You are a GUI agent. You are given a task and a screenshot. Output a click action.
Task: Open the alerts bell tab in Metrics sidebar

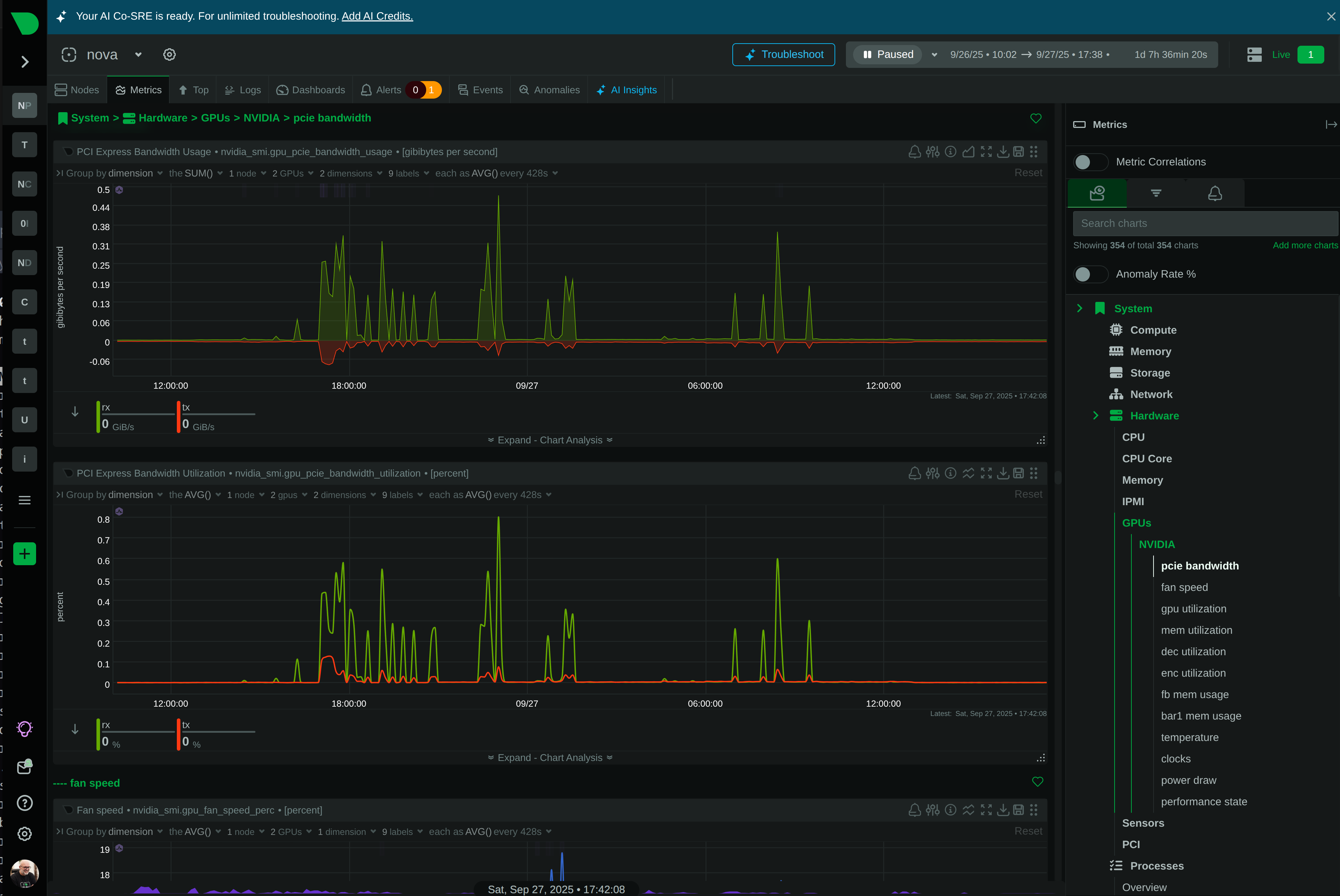[x=1215, y=193]
